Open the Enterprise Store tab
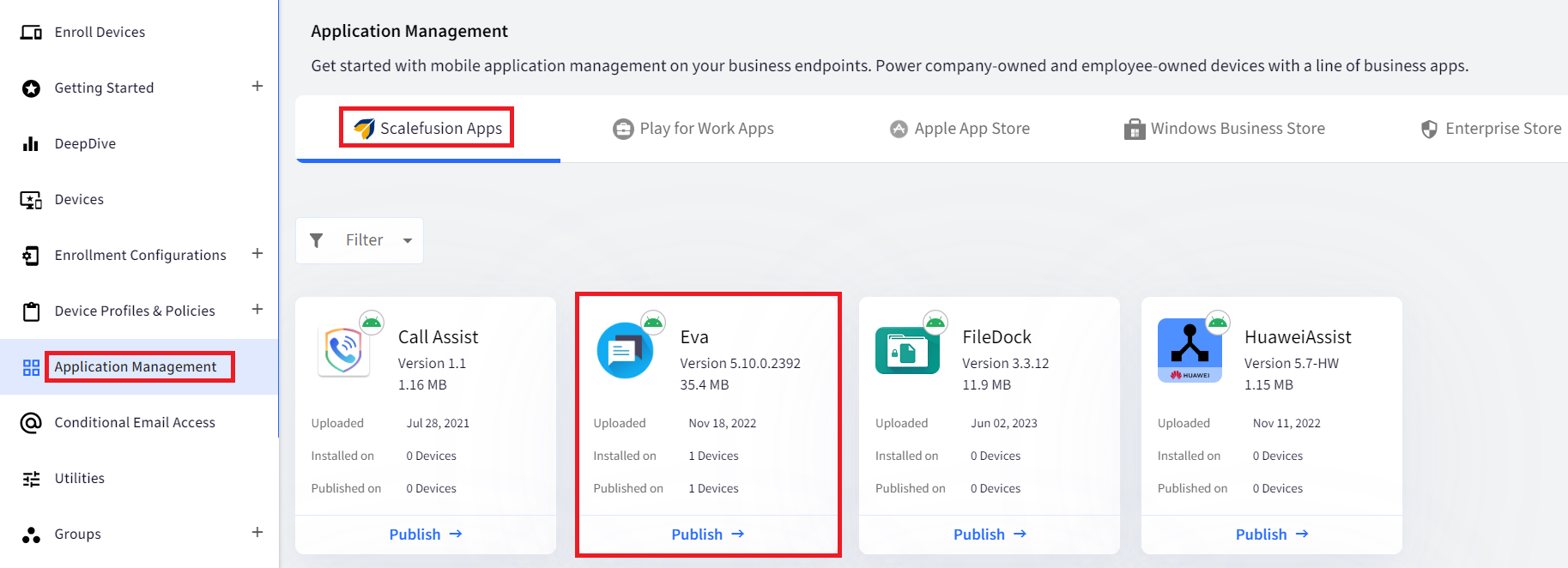This screenshot has width=1568, height=568. click(x=1492, y=129)
